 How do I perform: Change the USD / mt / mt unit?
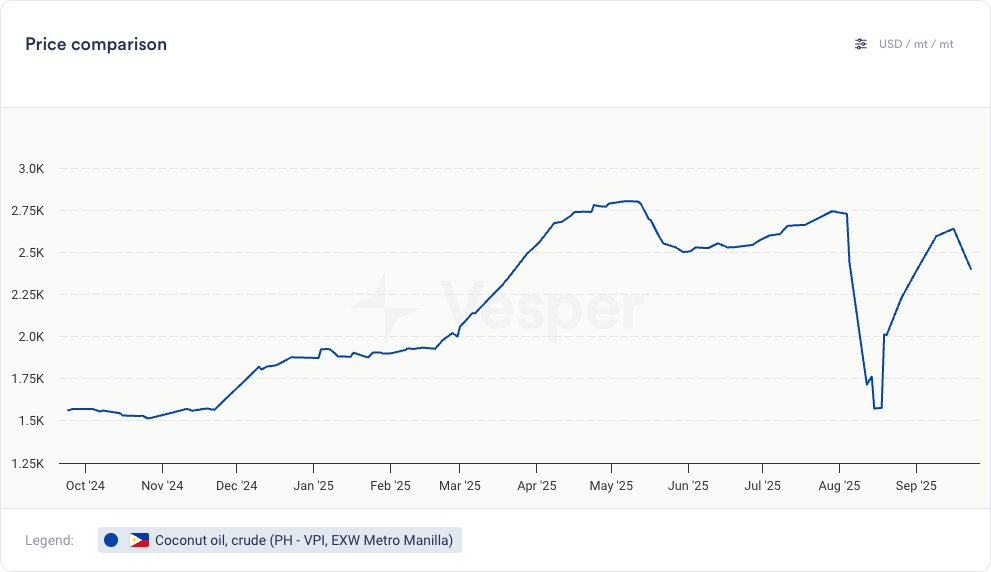[916, 44]
